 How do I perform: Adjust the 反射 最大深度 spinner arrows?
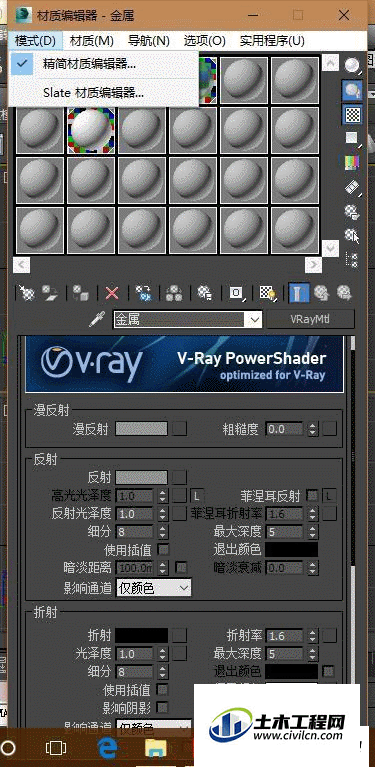(x=312, y=532)
